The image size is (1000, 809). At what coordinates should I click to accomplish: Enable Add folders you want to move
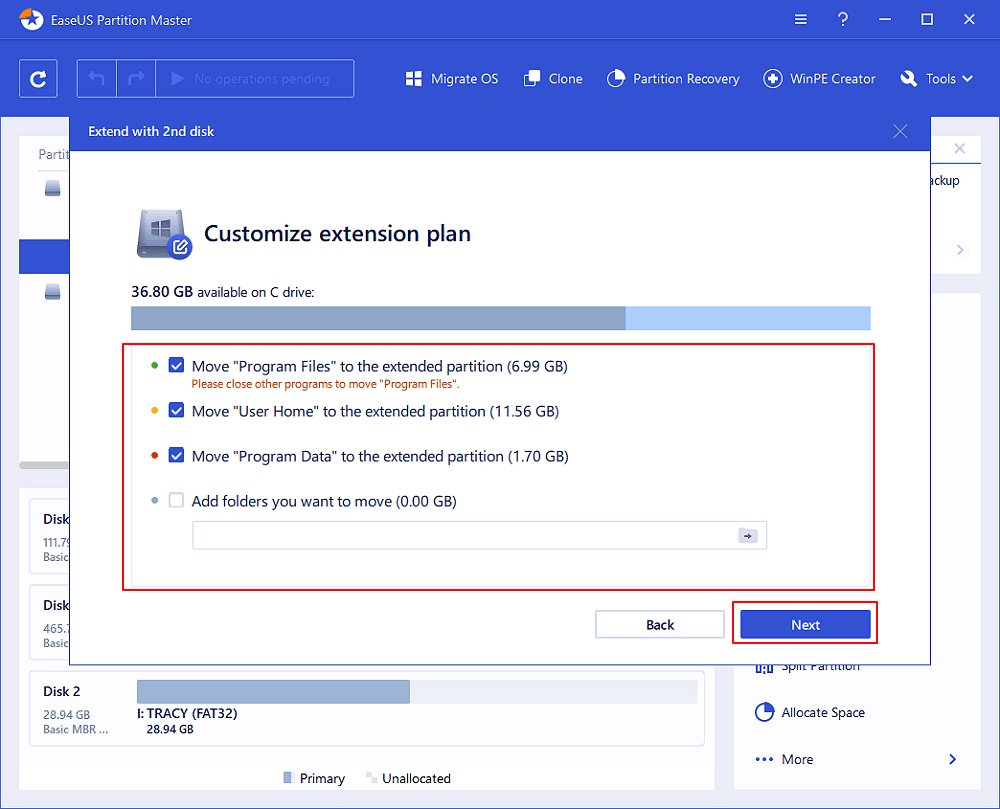(x=177, y=500)
